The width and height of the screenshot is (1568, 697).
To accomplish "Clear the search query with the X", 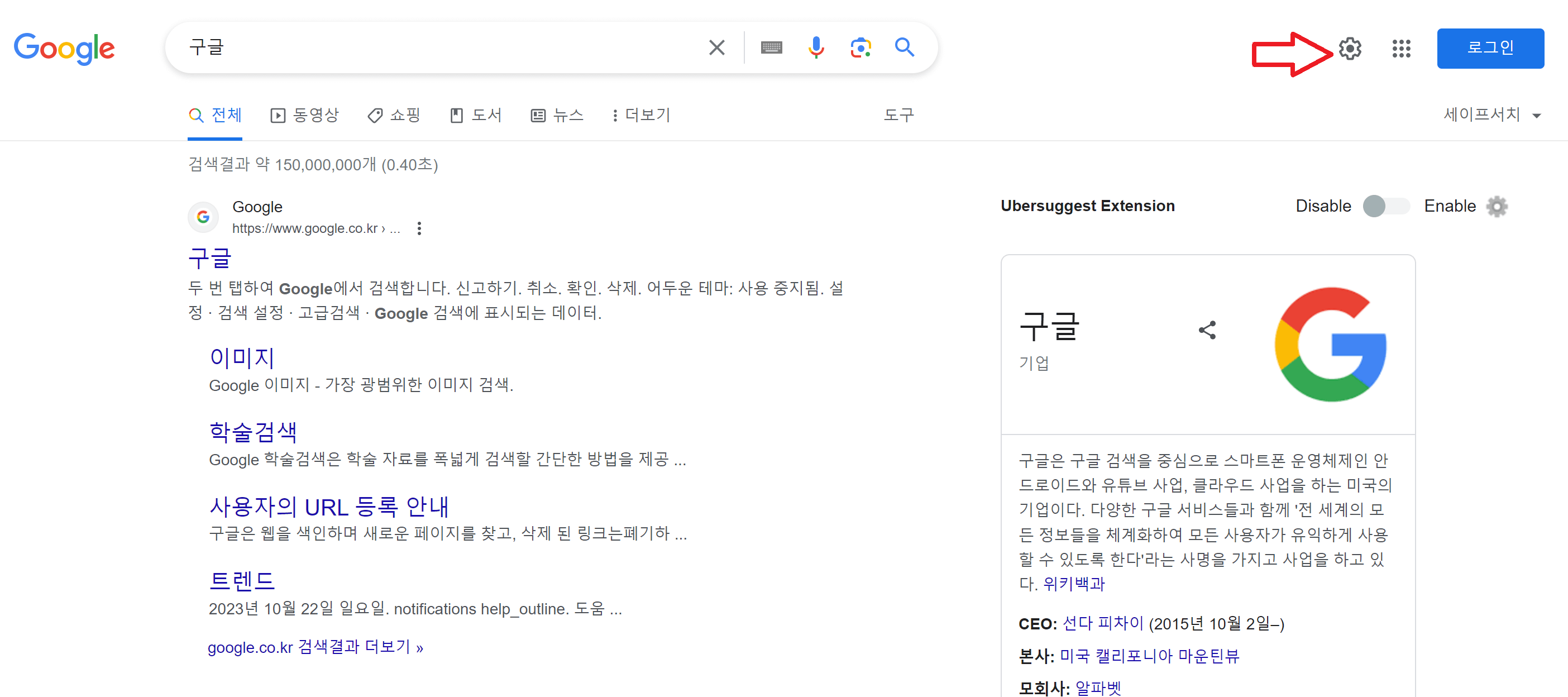I will (x=716, y=47).
